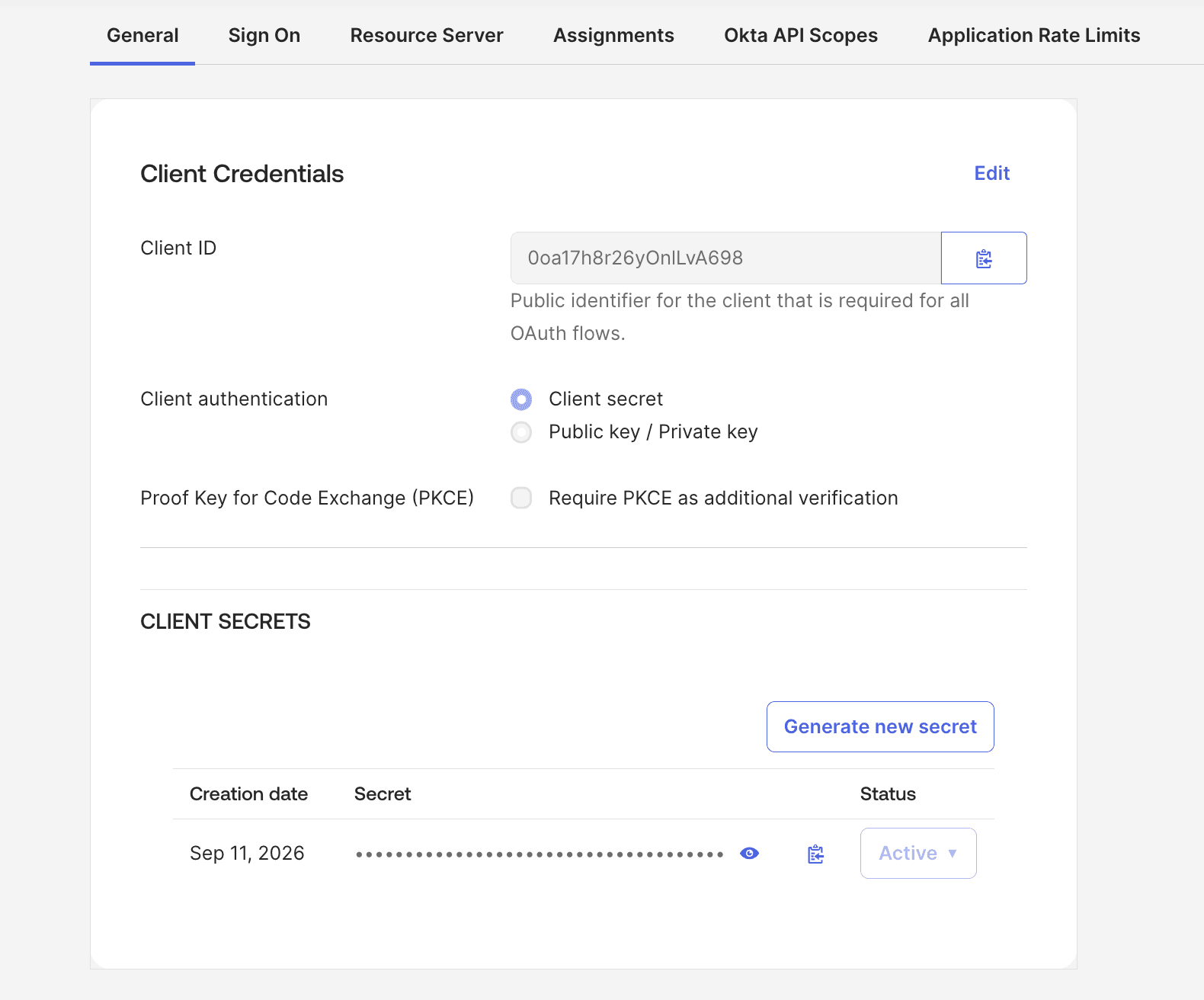Click the masked secret dots

tap(540, 854)
